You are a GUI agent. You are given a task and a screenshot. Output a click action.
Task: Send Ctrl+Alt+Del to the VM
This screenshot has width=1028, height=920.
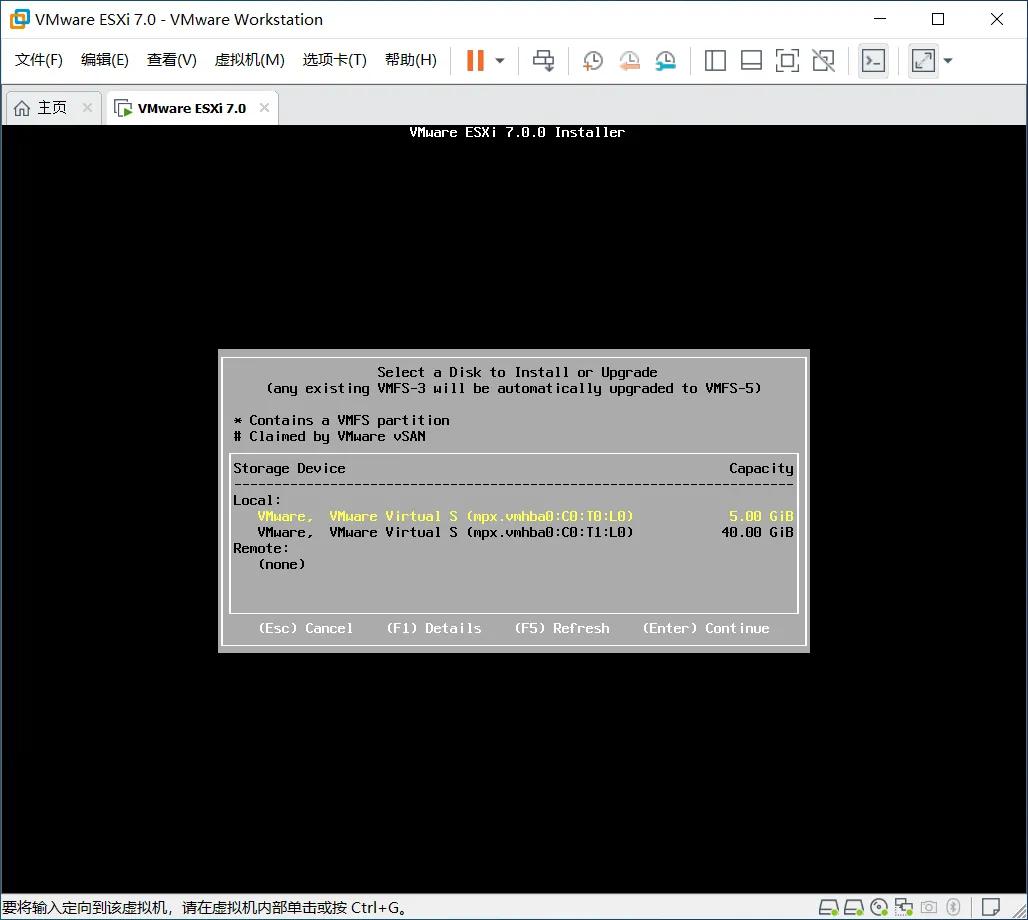coord(543,60)
